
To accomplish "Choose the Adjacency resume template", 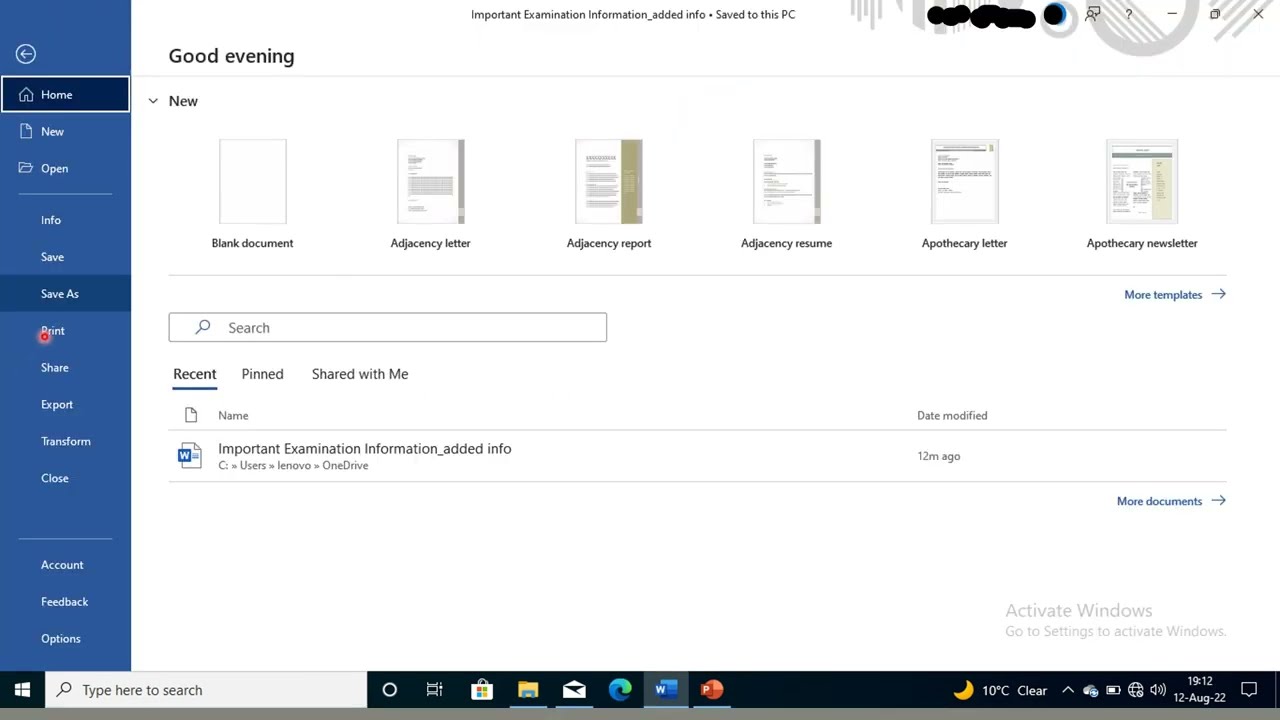I will pos(786,194).
